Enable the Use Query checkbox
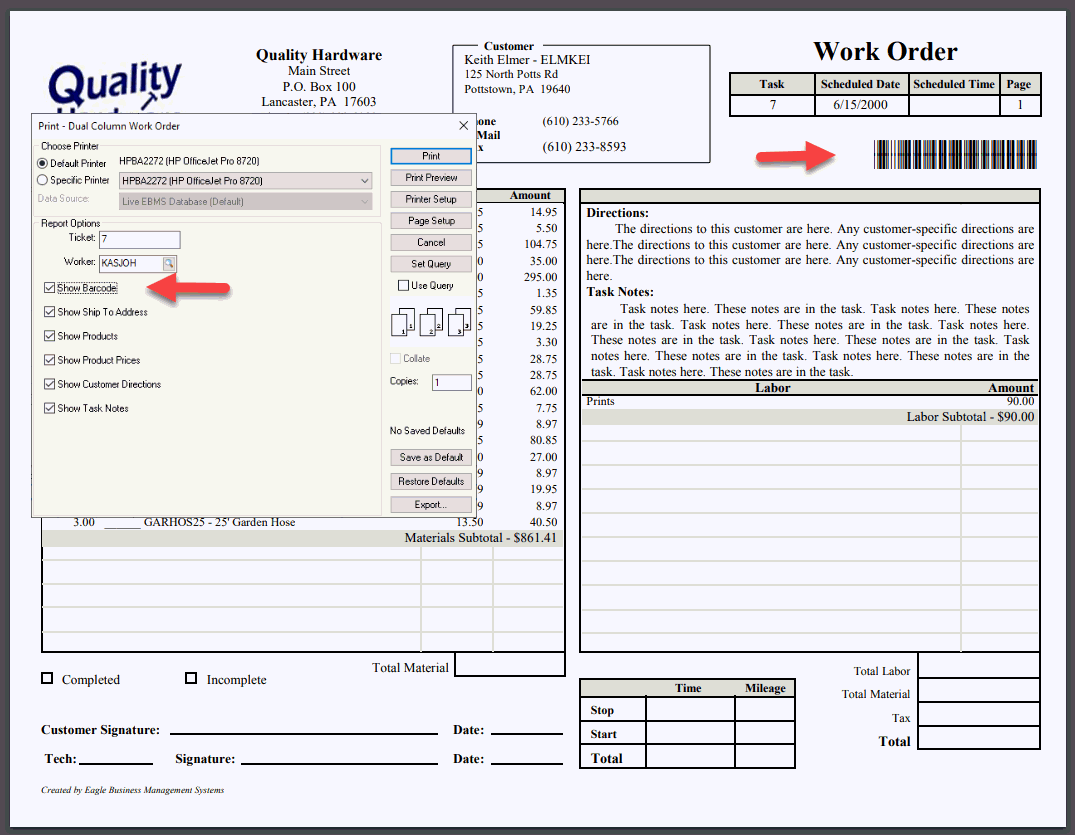 click(x=403, y=285)
